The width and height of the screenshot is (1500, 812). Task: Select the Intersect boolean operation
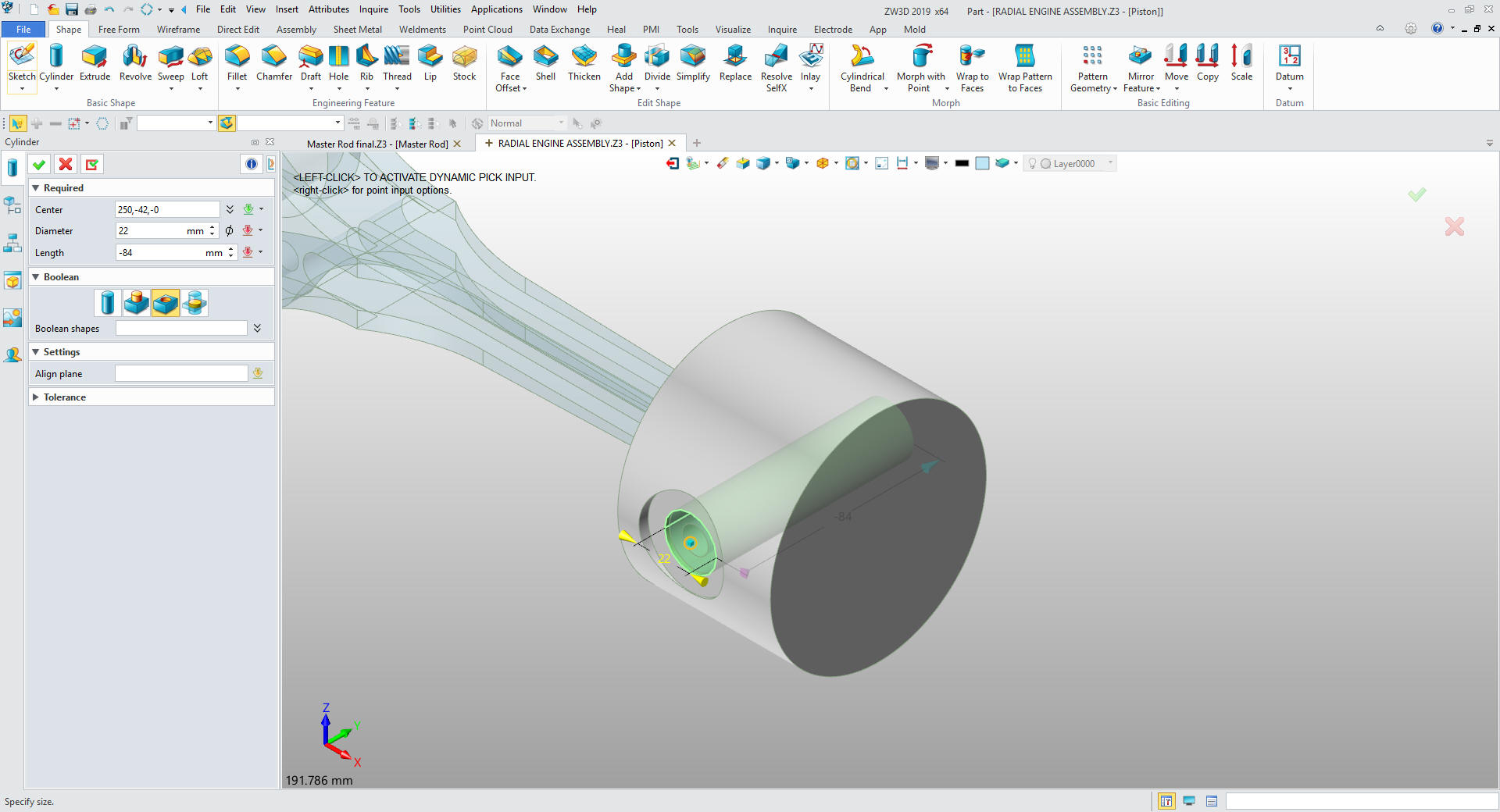point(195,303)
